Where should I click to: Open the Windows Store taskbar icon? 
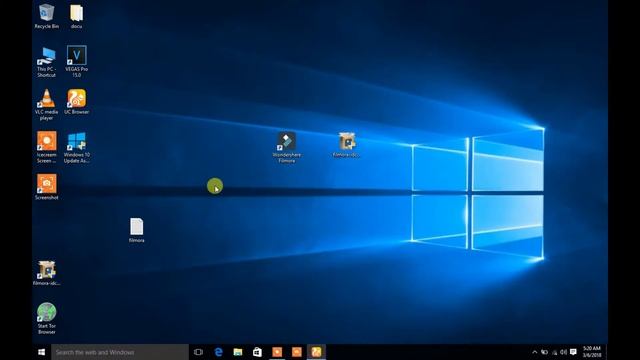pos(257,352)
